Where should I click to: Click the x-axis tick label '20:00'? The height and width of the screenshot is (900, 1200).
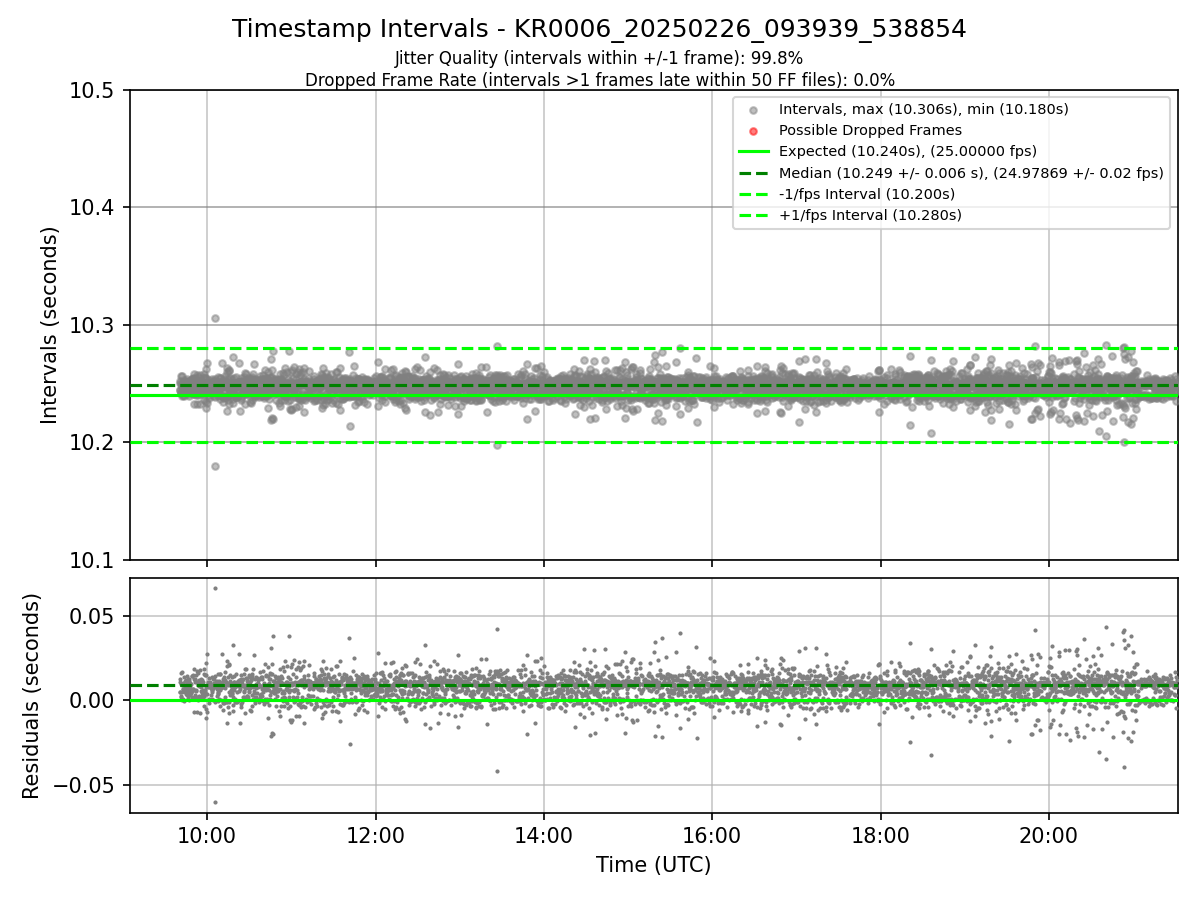click(1049, 838)
